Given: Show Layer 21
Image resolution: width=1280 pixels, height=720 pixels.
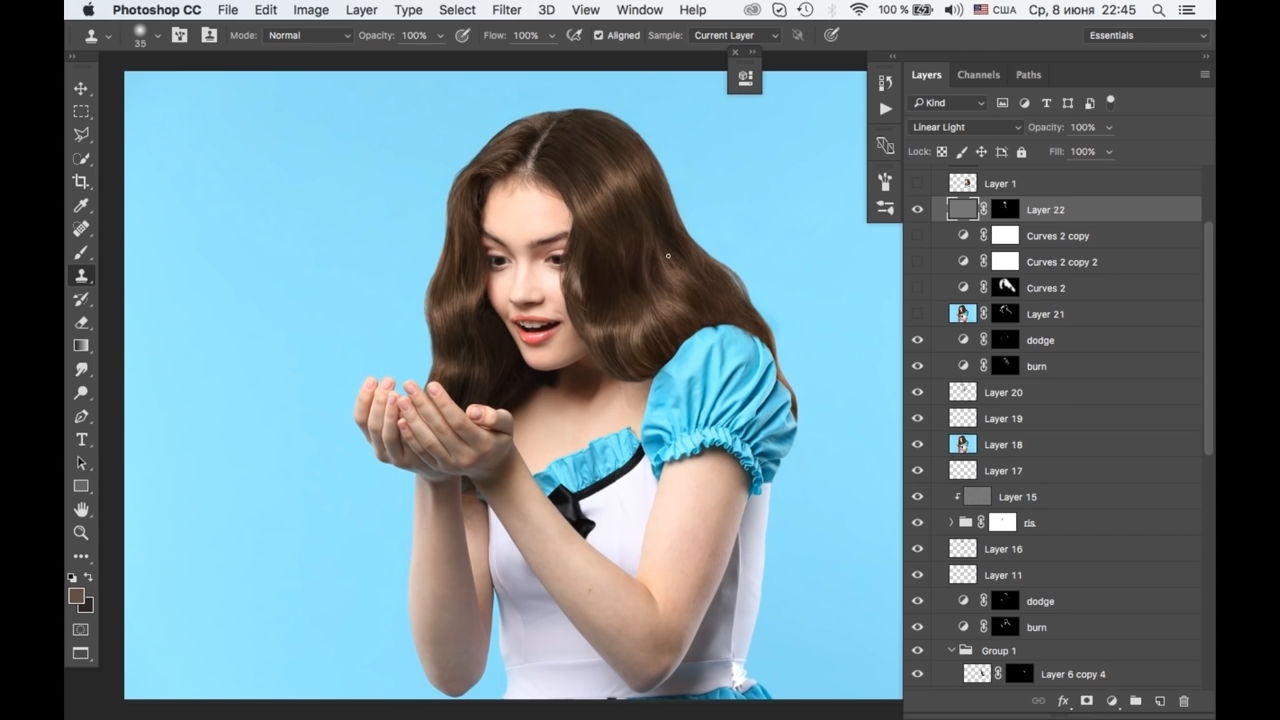Looking at the screenshot, I should (917, 314).
